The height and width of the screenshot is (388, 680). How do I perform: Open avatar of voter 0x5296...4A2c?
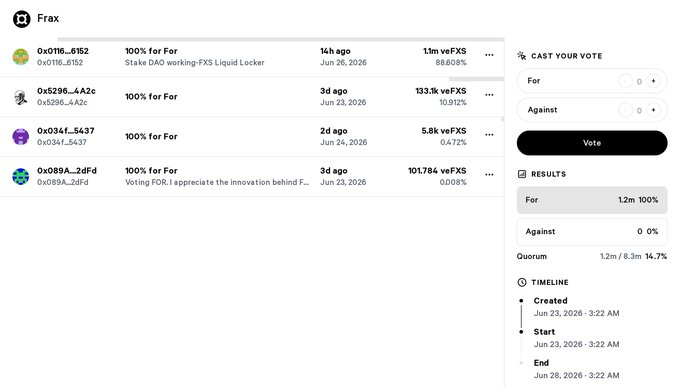20,97
